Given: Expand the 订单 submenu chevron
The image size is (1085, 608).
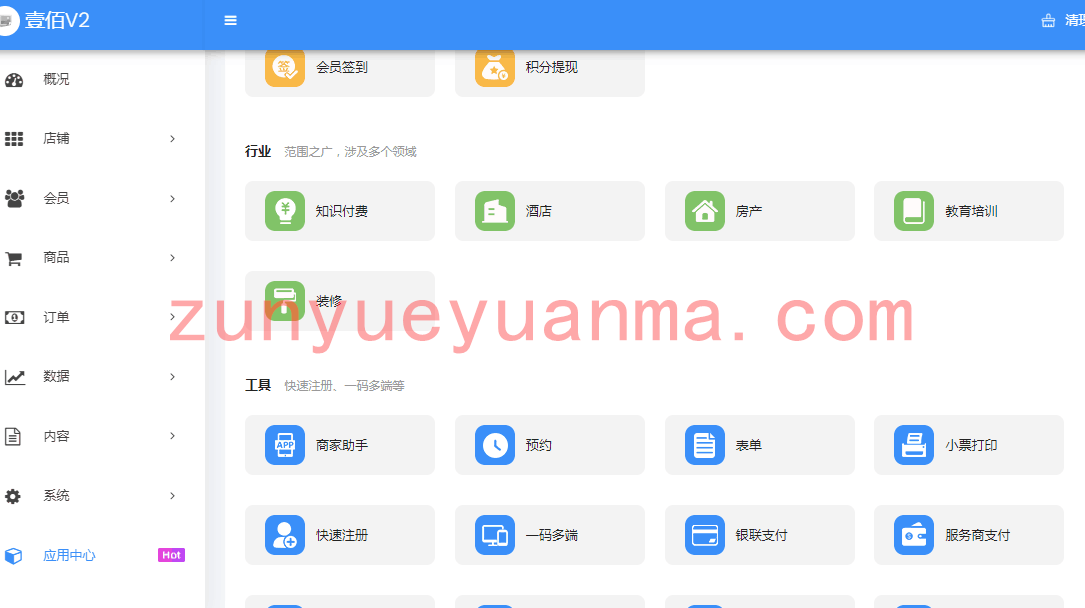Looking at the screenshot, I should pos(172,317).
